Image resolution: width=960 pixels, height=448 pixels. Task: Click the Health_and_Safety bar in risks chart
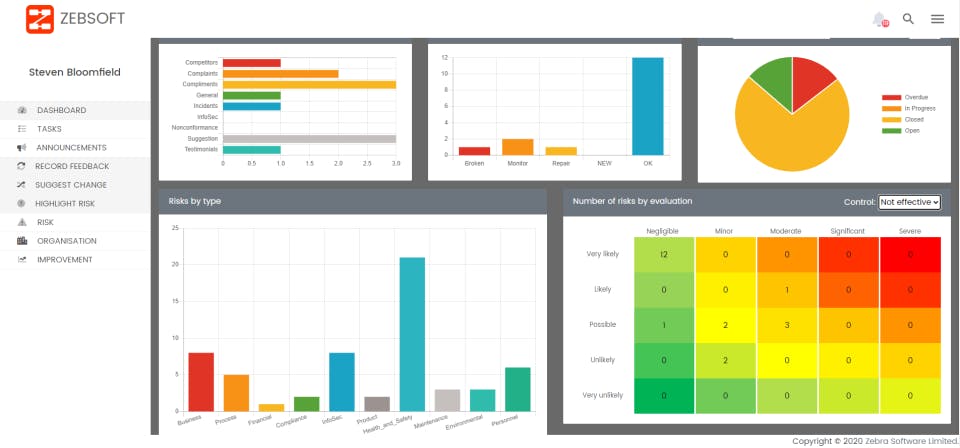(412, 334)
